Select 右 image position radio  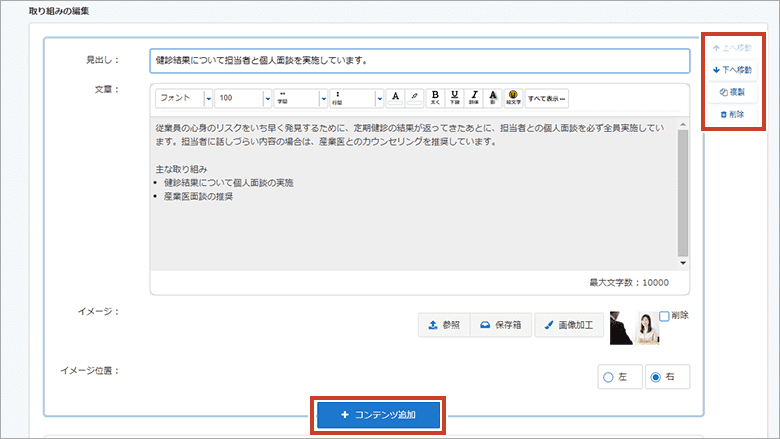pyautogui.click(x=656, y=377)
